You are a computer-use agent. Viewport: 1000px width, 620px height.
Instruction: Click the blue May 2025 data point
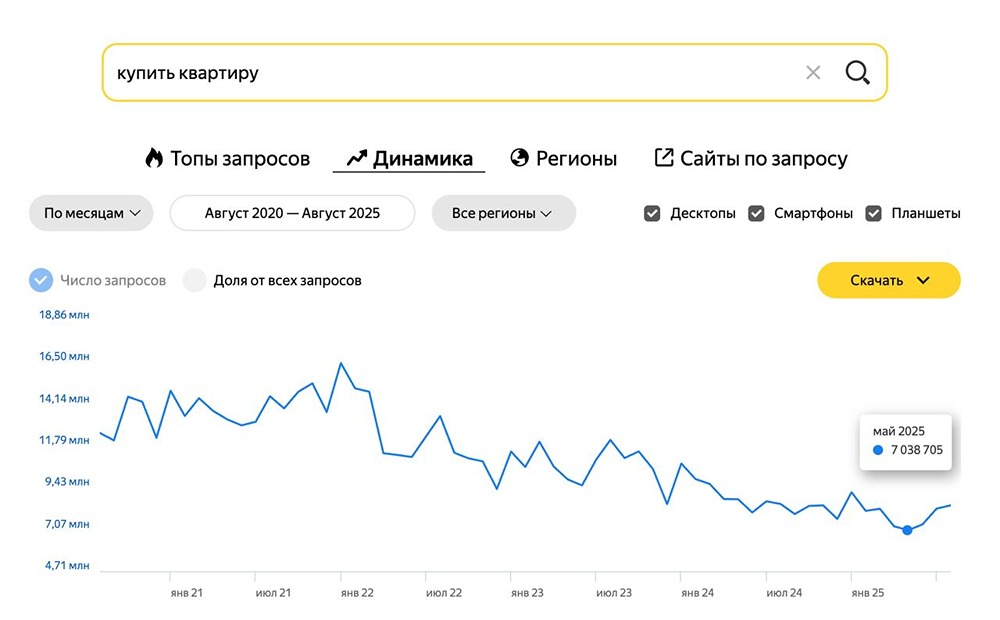(x=907, y=530)
